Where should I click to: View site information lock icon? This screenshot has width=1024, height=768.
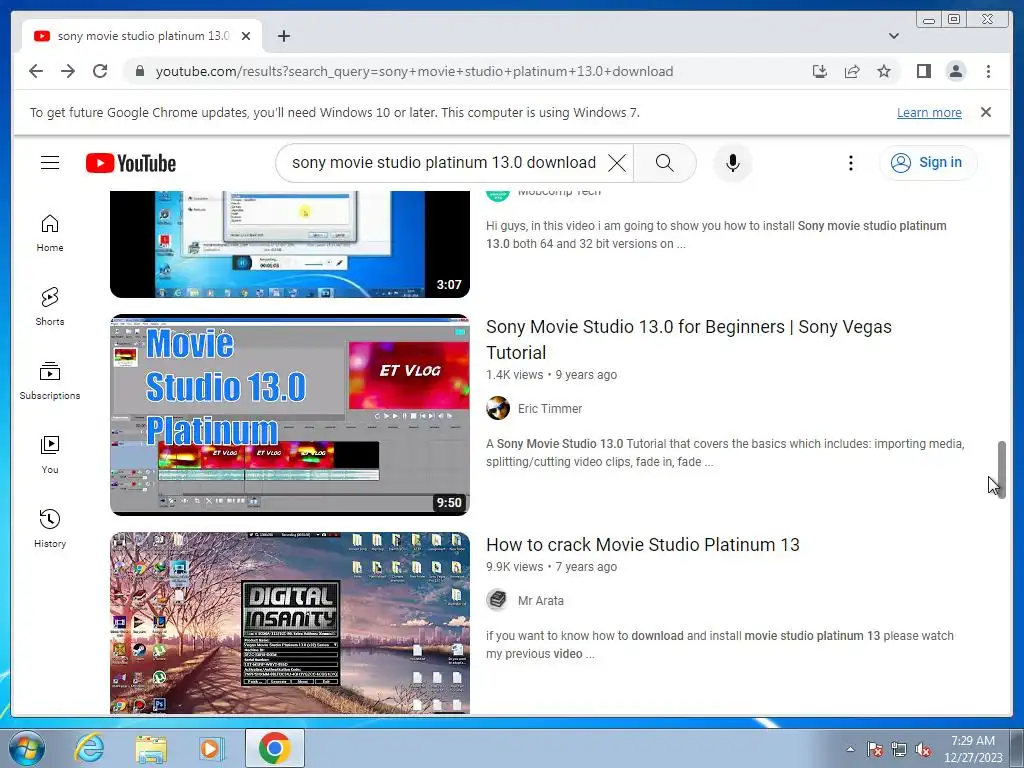pos(139,71)
